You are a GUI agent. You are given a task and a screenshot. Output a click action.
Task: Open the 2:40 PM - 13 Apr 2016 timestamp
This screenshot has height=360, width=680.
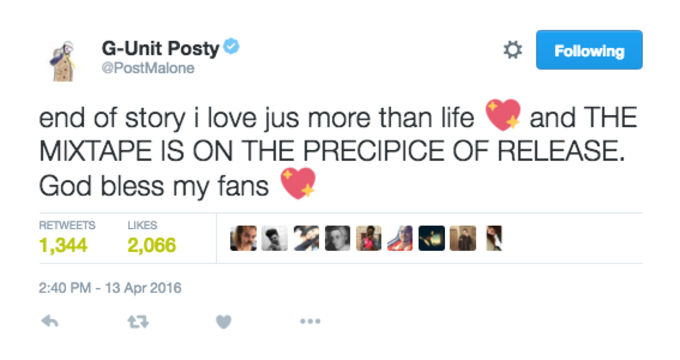110,288
